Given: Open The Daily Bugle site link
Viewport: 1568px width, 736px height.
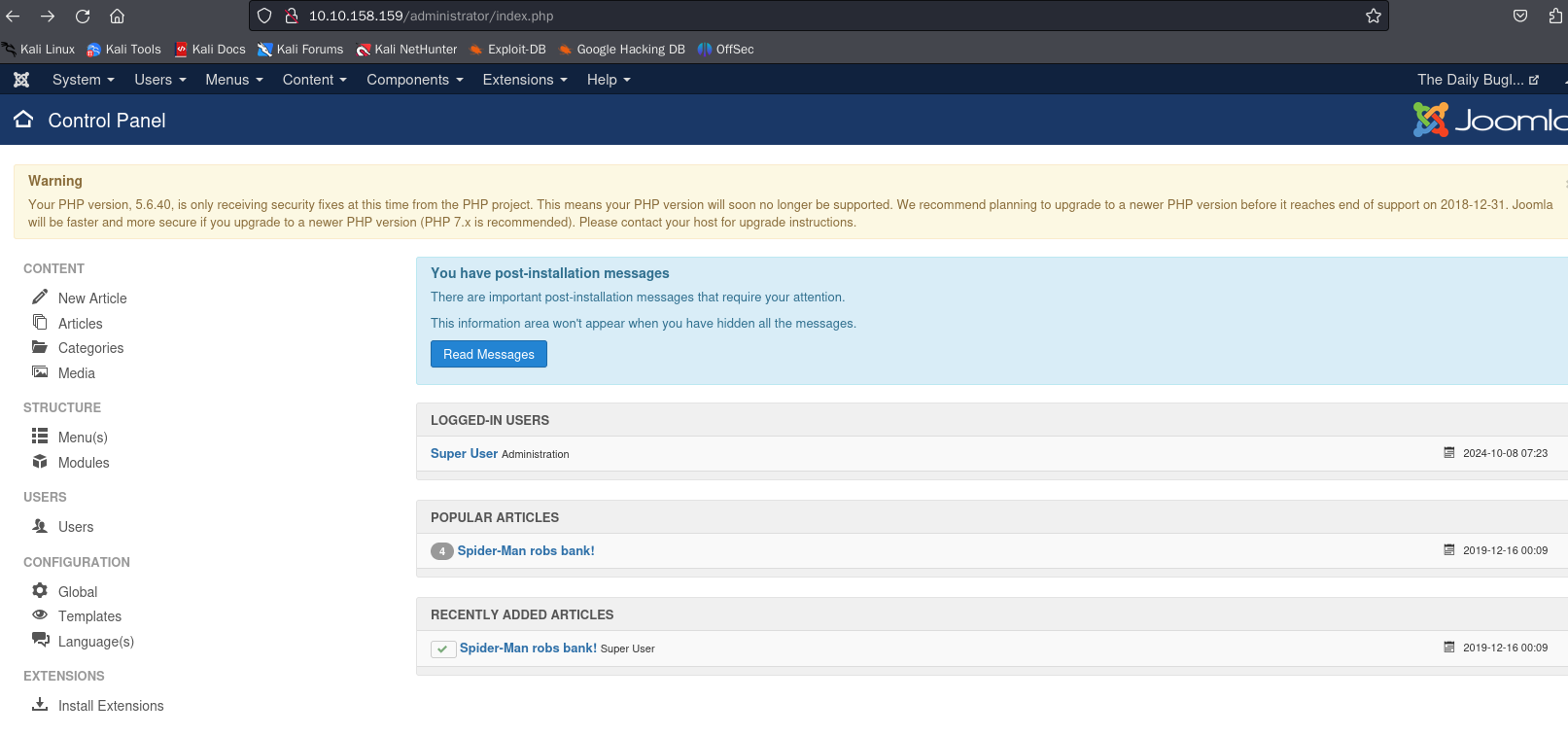Looking at the screenshot, I should click(1479, 80).
